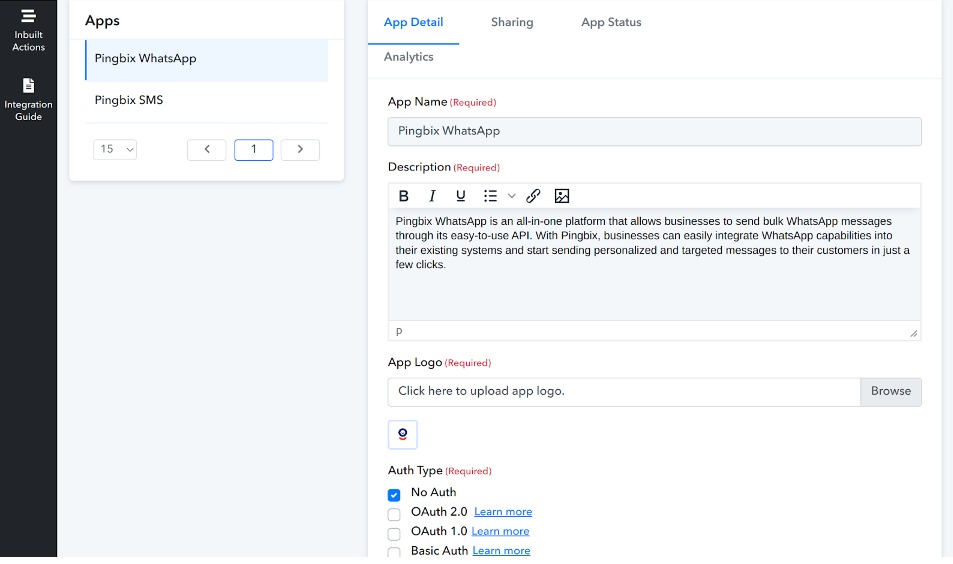Toggle bold formatting in description editor

(404, 196)
